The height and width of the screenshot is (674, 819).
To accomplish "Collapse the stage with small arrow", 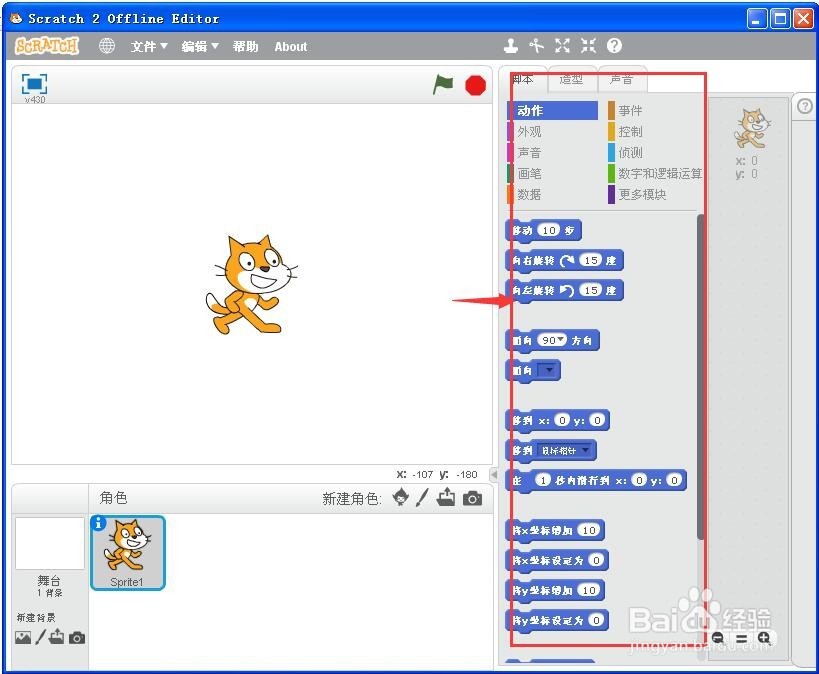I will pyautogui.click(x=494, y=474).
